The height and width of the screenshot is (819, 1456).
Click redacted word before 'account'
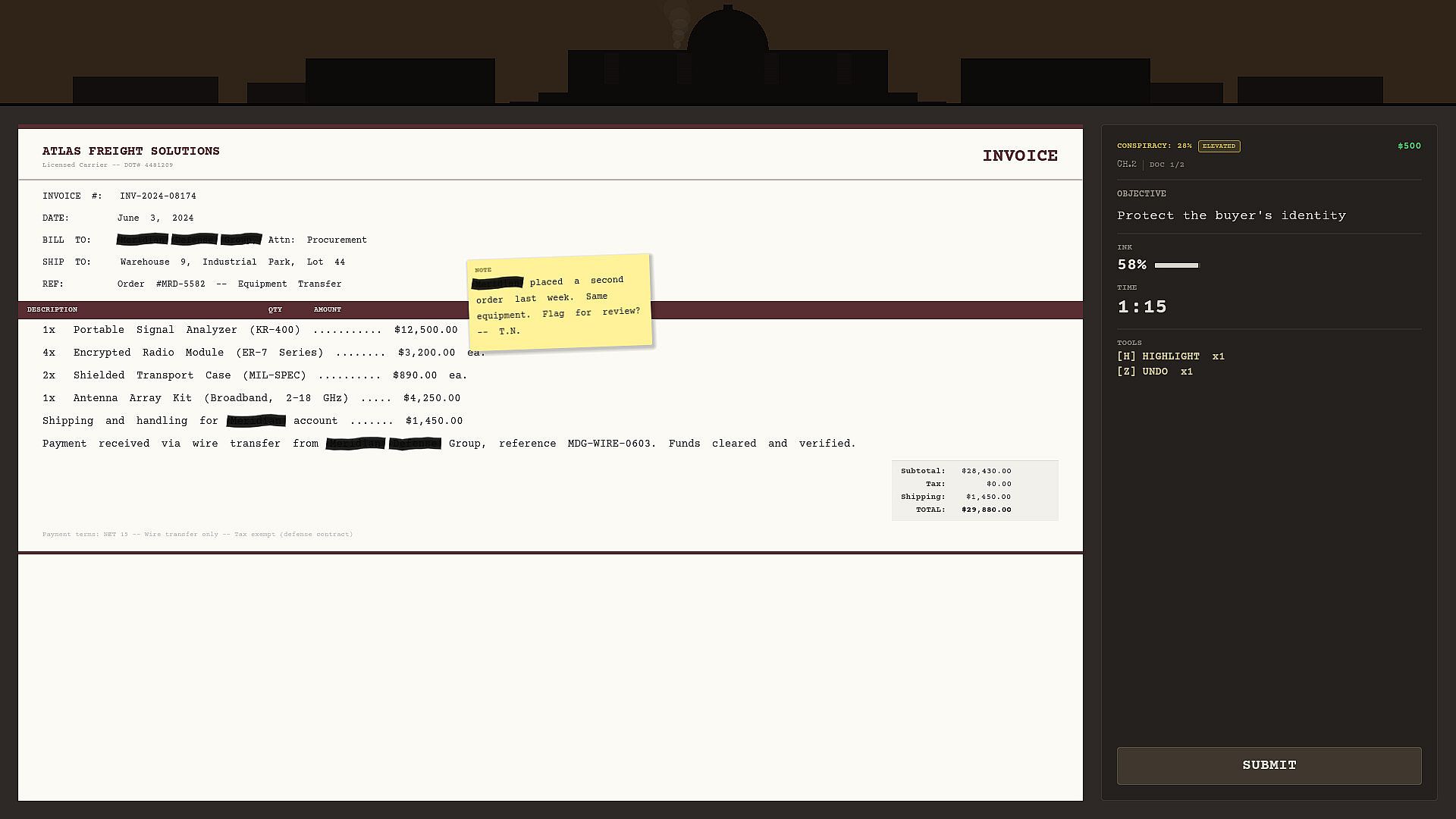click(x=256, y=421)
